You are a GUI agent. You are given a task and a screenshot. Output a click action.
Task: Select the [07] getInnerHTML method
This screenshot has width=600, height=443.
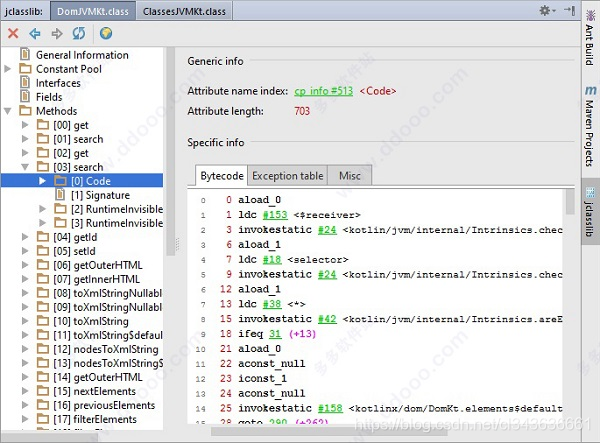(96, 279)
